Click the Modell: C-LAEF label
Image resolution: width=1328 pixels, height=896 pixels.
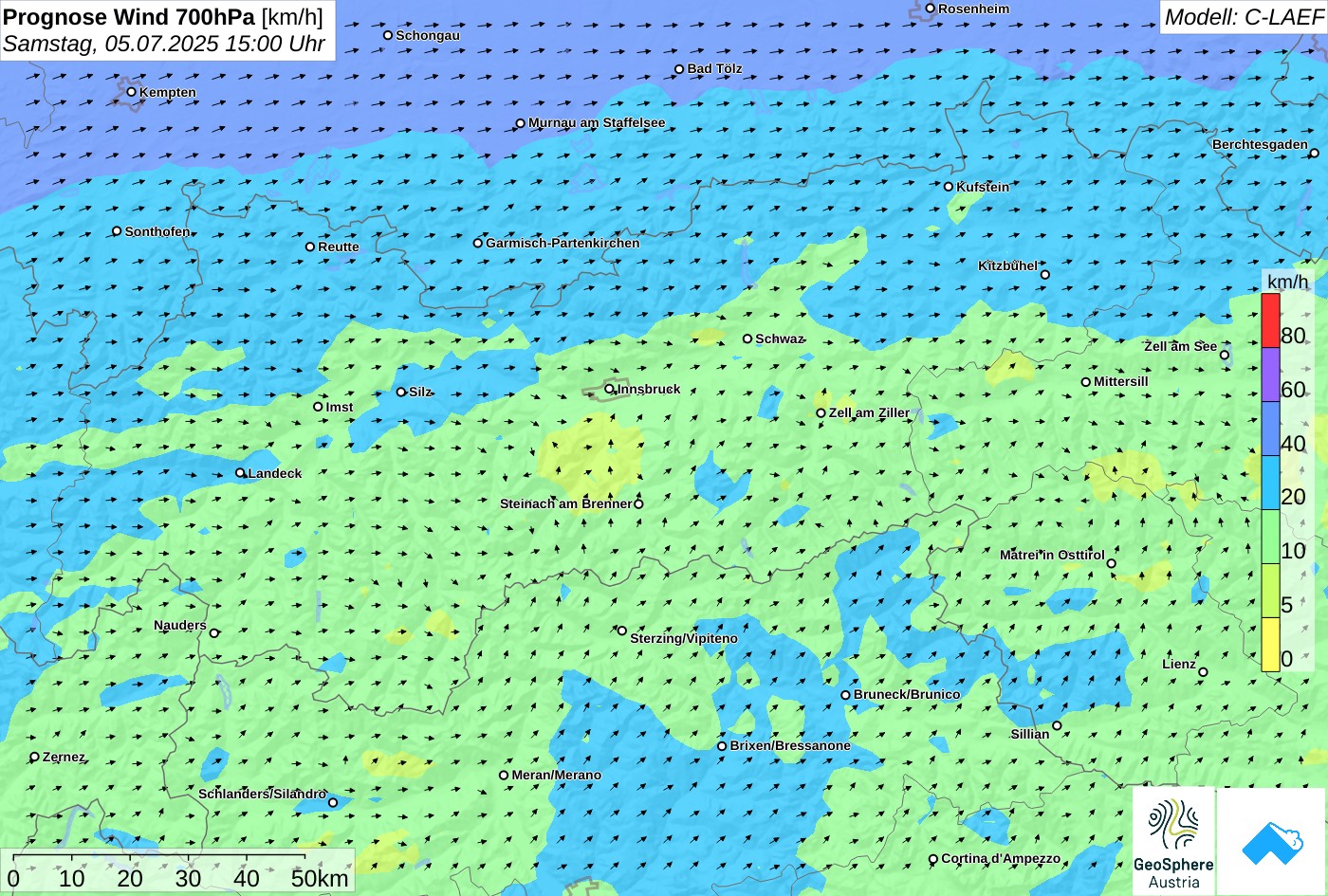(x=1243, y=17)
